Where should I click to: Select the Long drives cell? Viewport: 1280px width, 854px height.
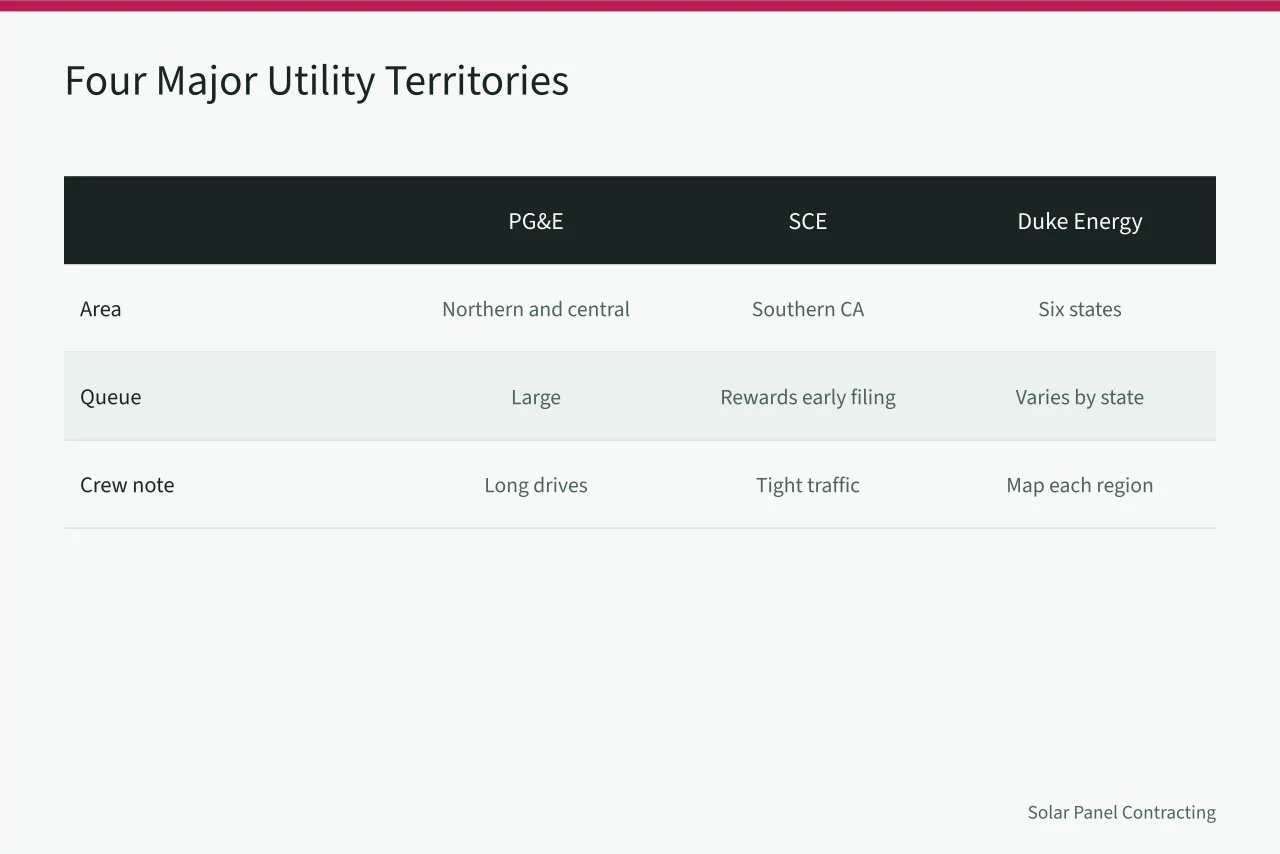(x=536, y=486)
